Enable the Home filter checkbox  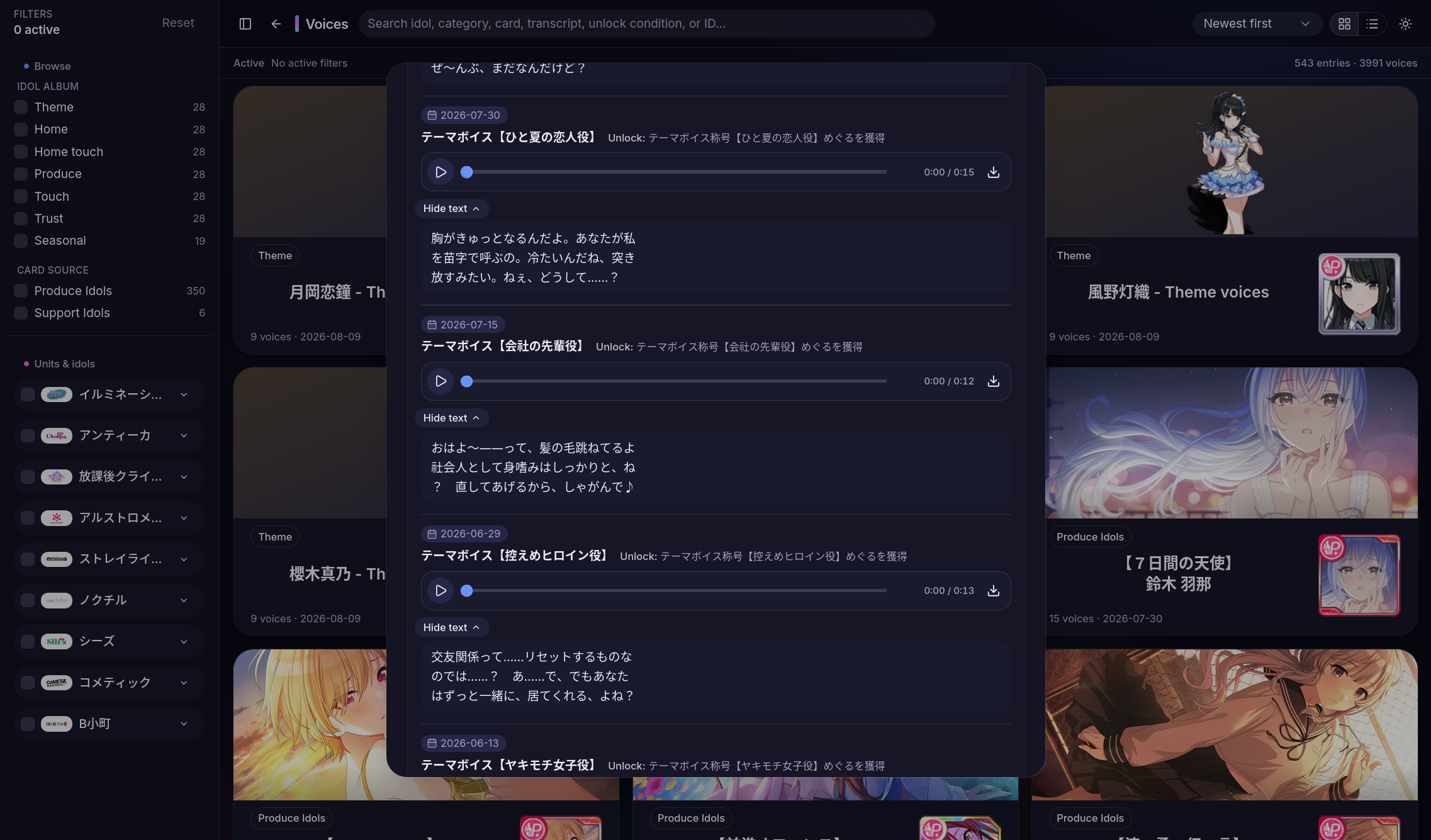pyautogui.click(x=21, y=130)
